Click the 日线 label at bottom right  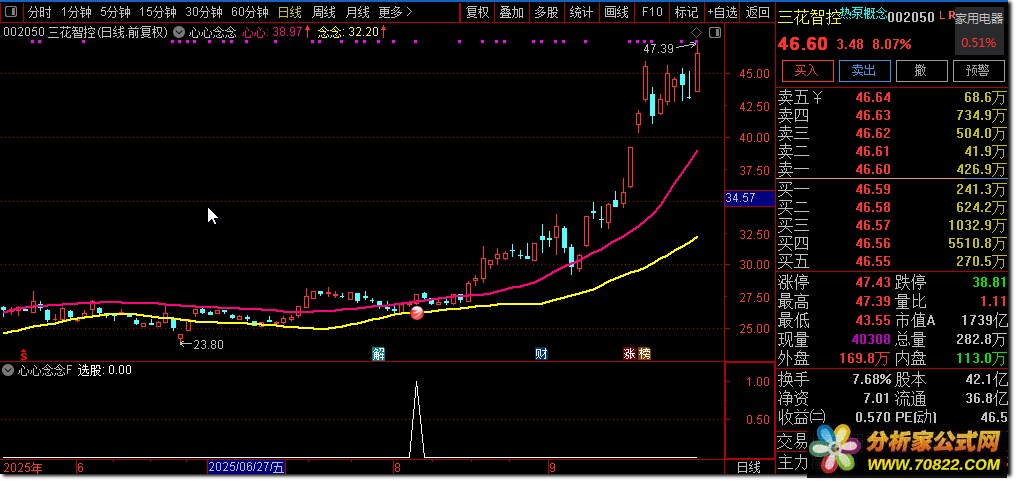pyautogui.click(x=748, y=467)
